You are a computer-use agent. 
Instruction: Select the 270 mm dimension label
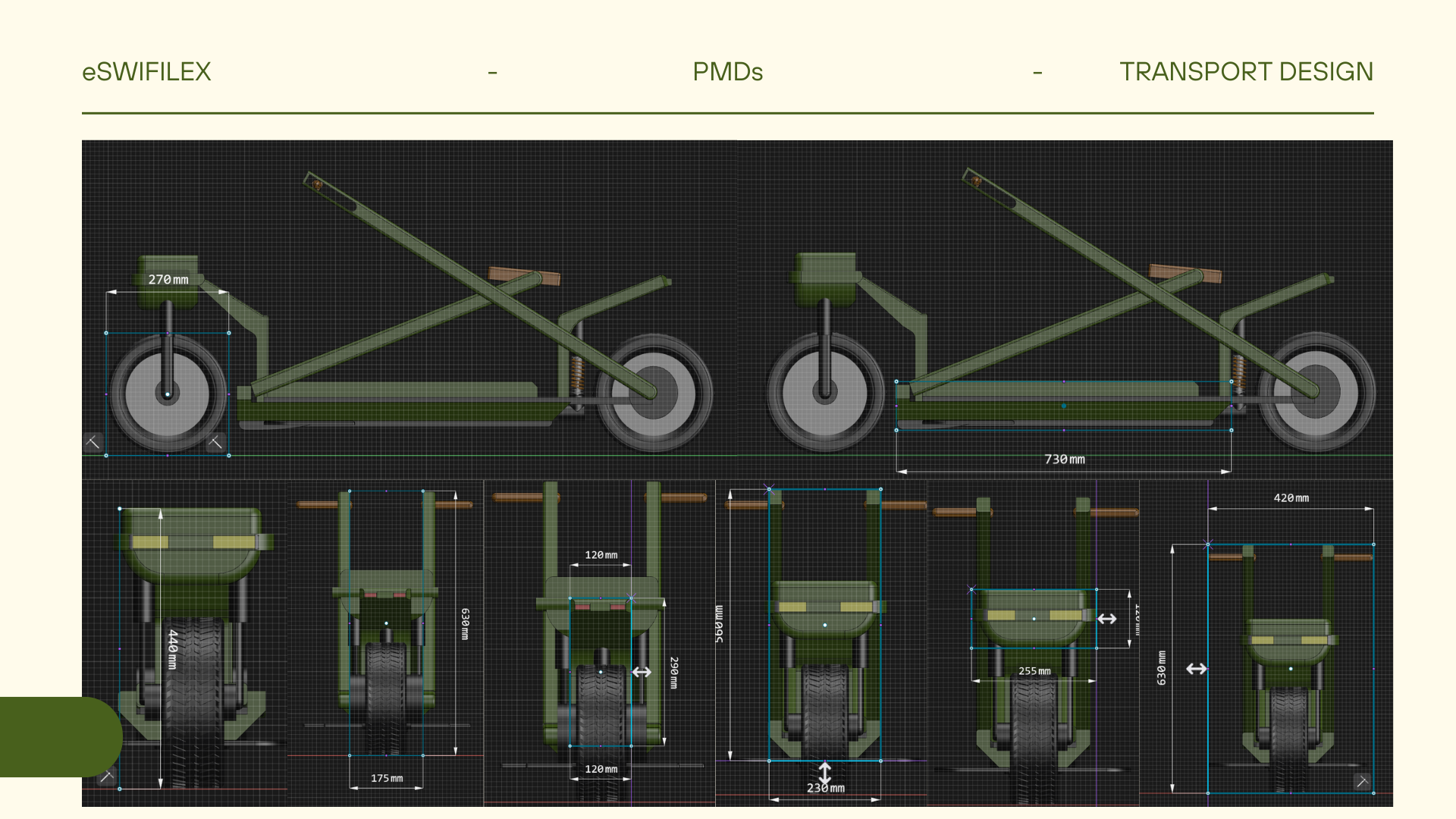tap(168, 280)
